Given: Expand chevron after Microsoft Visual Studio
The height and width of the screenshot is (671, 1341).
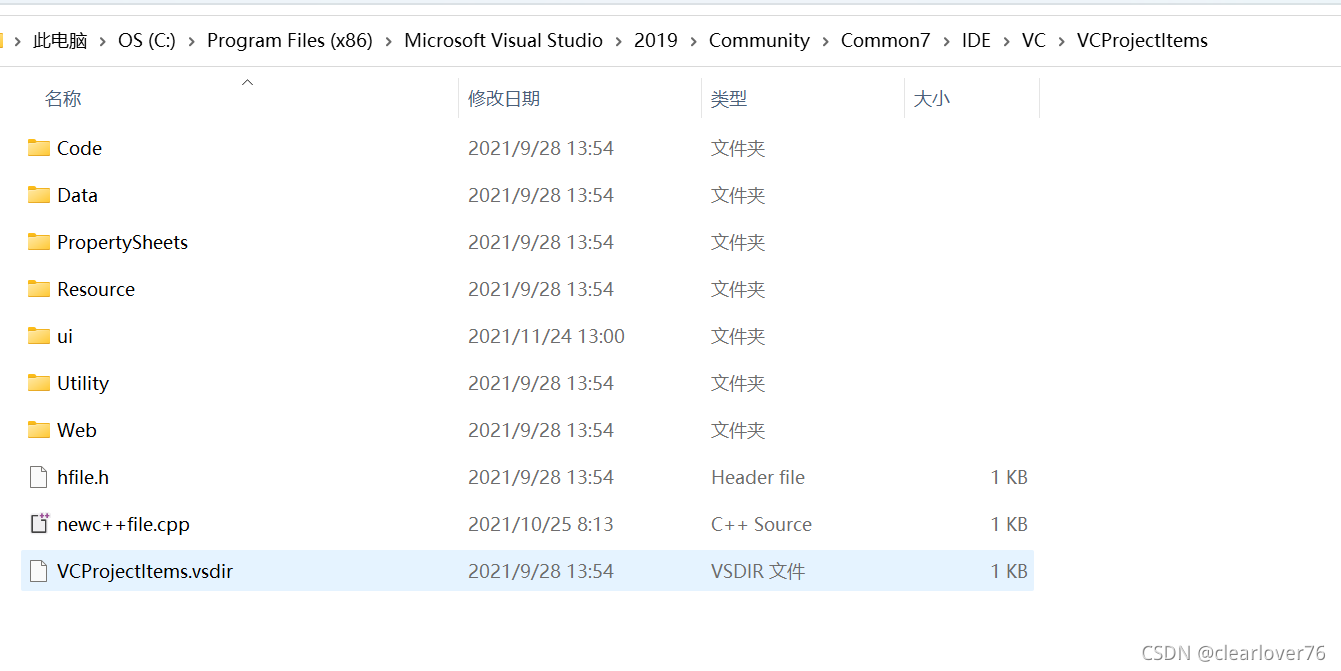Looking at the screenshot, I should 619,41.
